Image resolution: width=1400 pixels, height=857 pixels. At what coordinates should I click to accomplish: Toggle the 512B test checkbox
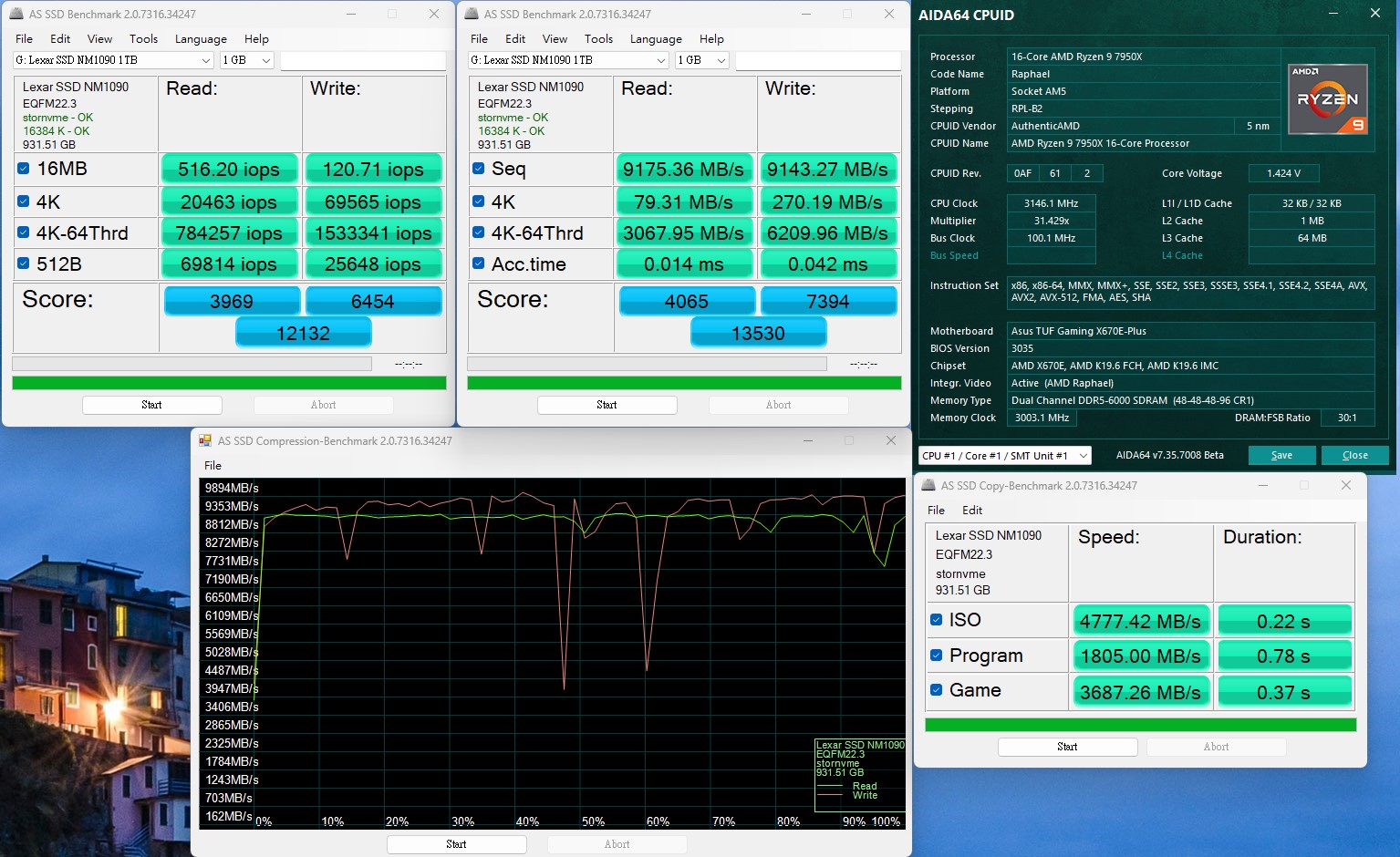pos(23,263)
